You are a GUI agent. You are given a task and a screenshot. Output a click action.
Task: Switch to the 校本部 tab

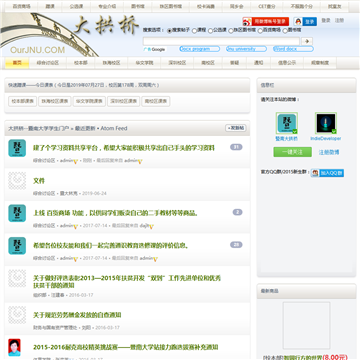(x=80, y=63)
